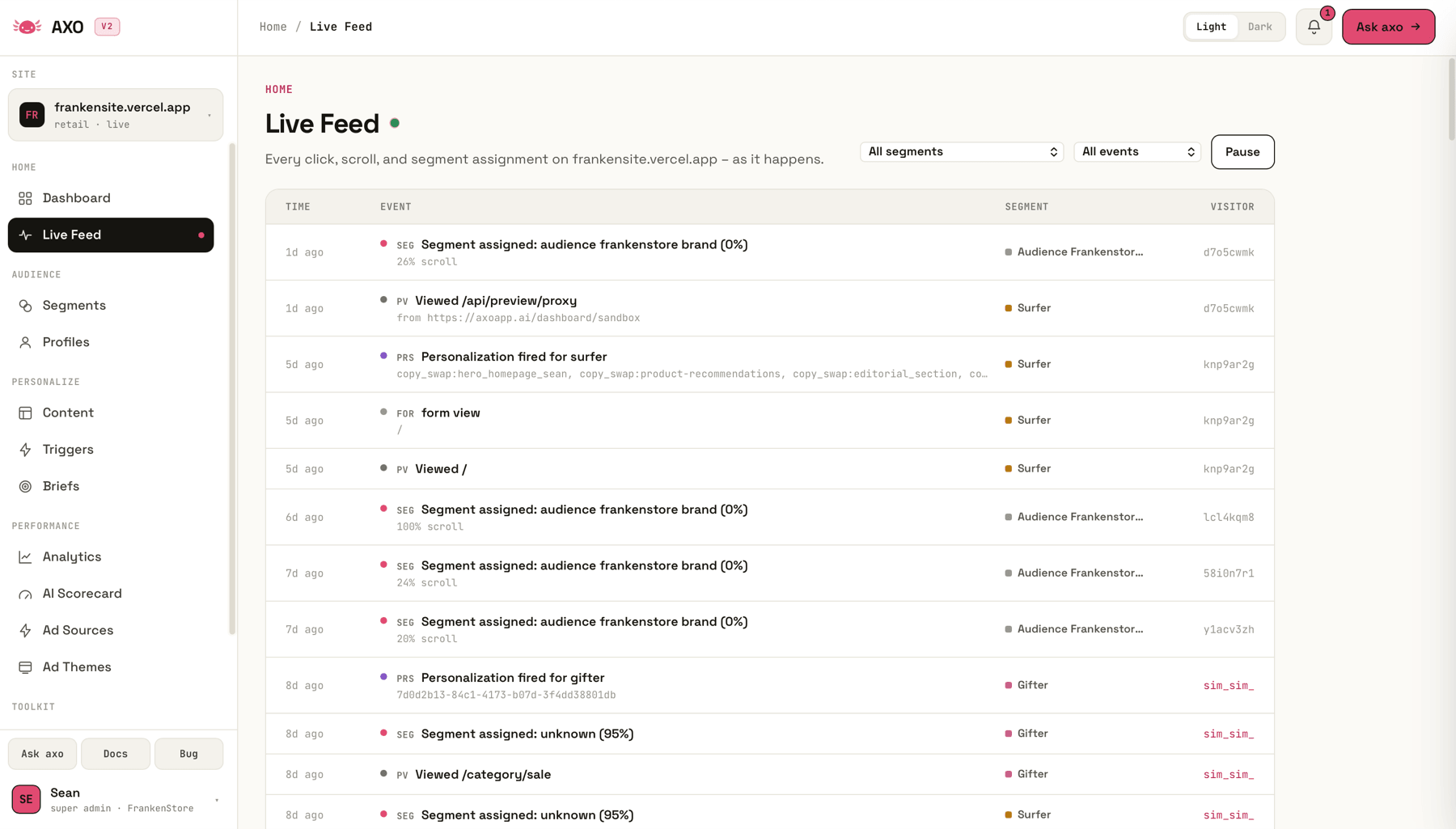Click the Analytics chart icon
This screenshot has width=1456, height=829.
pyautogui.click(x=26, y=557)
